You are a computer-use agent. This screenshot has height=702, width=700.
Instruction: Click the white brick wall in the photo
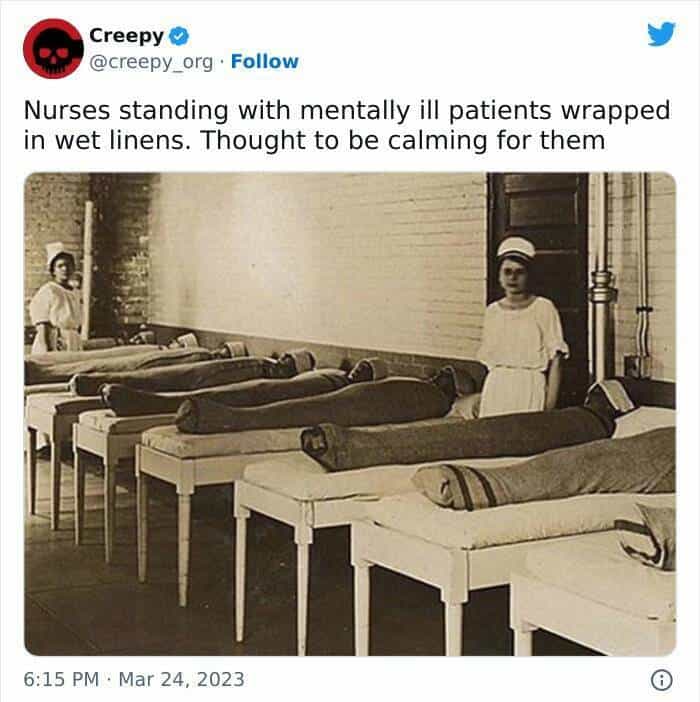[318, 255]
